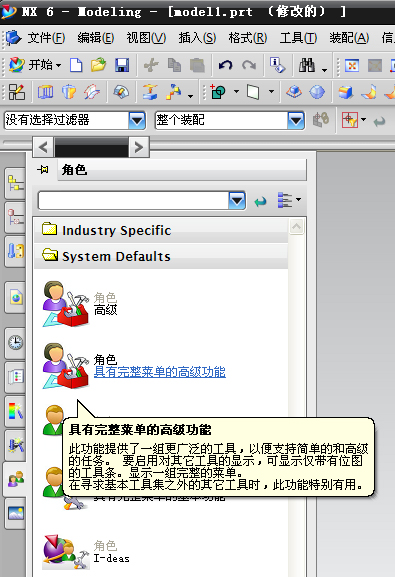Open the Insert menu
The height and width of the screenshot is (577, 395).
[197, 38]
